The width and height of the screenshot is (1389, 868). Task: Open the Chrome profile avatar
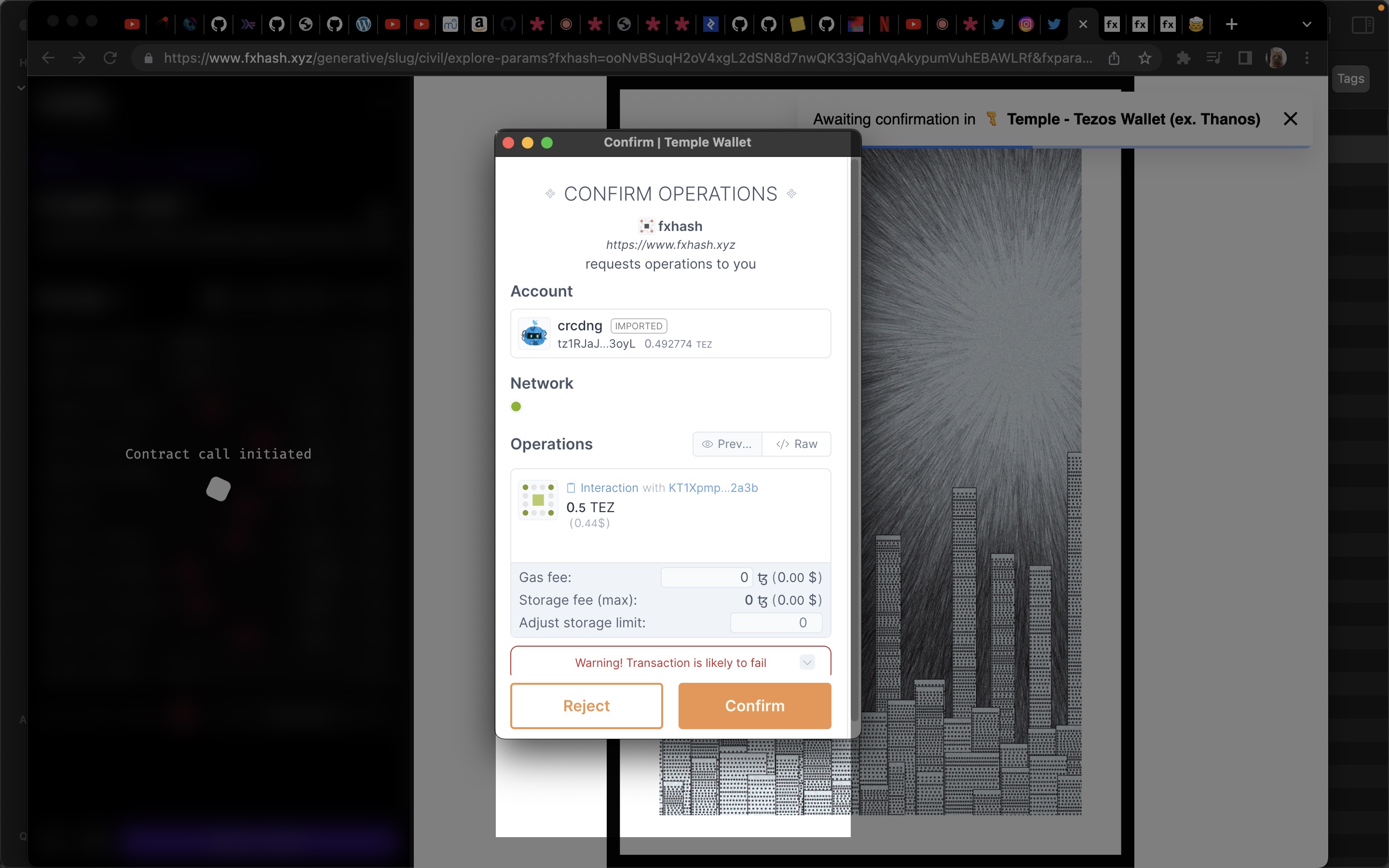1276,58
